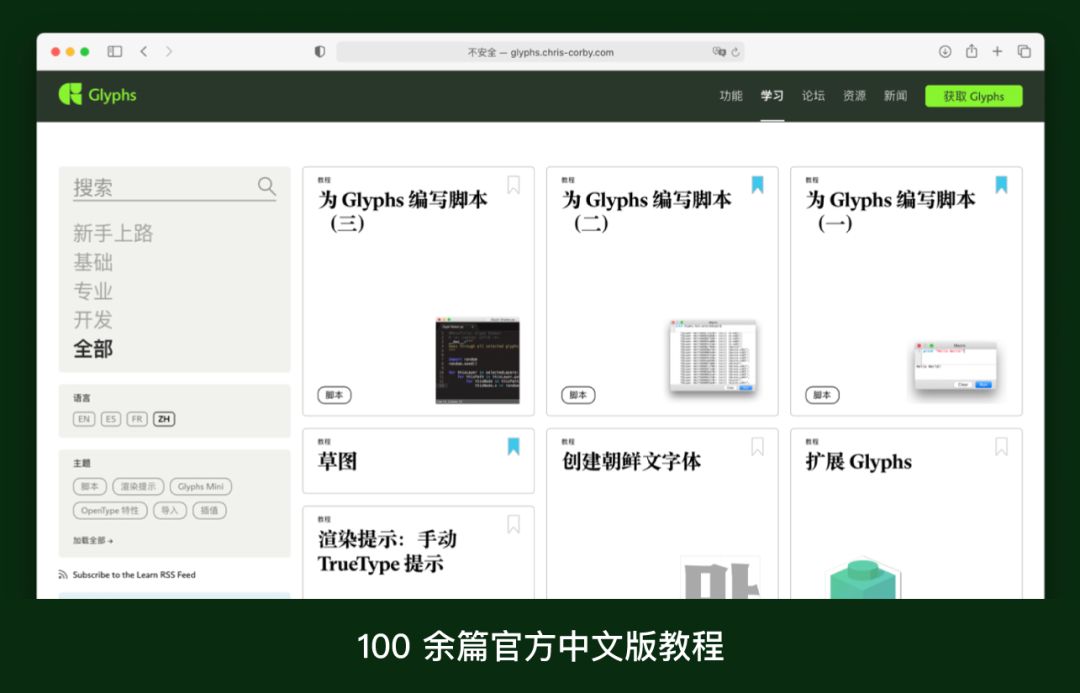Unbookmark the 草图 tutorial

[x=513, y=447]
